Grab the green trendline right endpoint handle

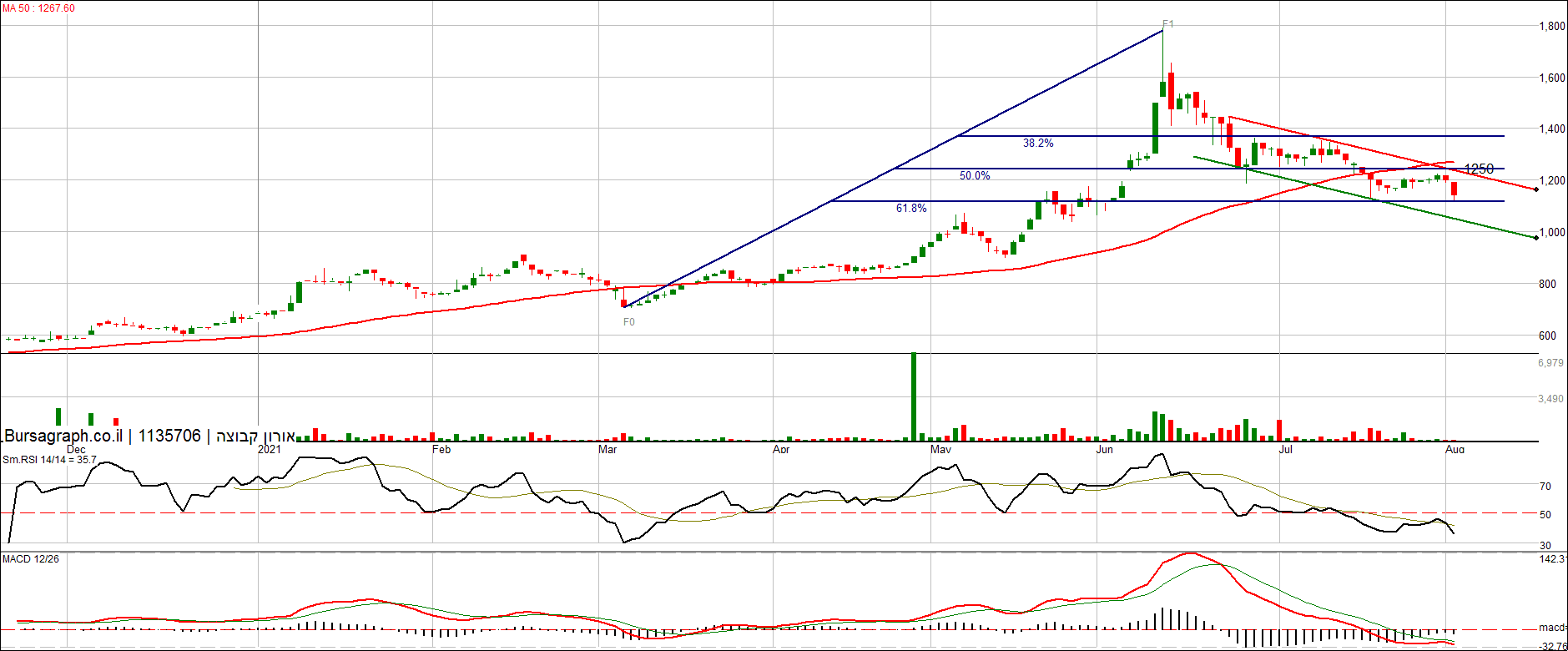pyautogui.click(x=1536, y=238)
